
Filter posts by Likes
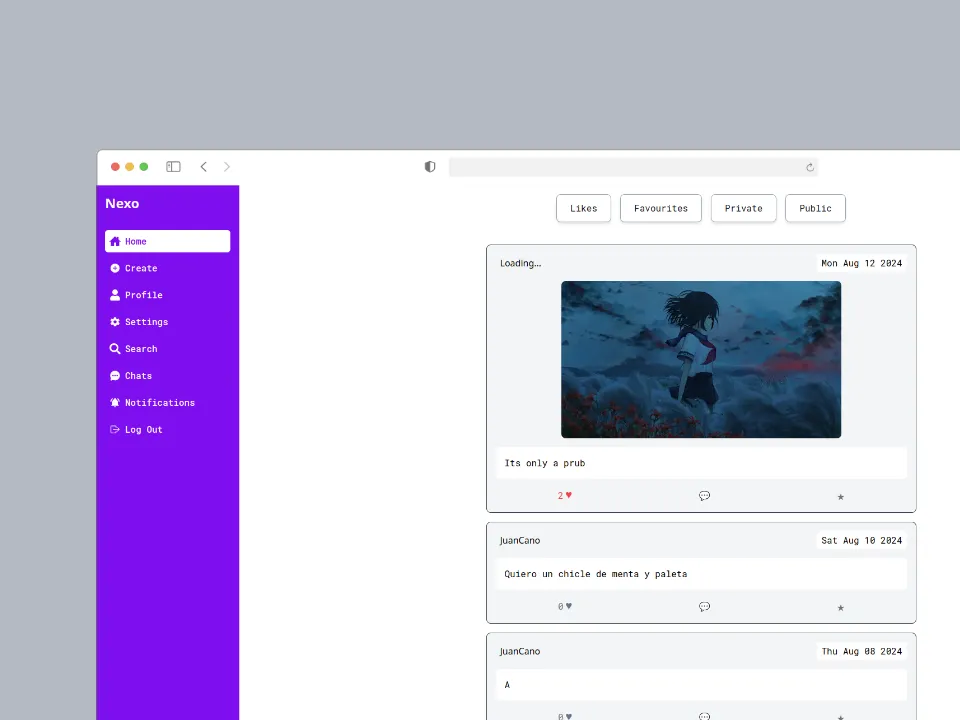[583, 208]
